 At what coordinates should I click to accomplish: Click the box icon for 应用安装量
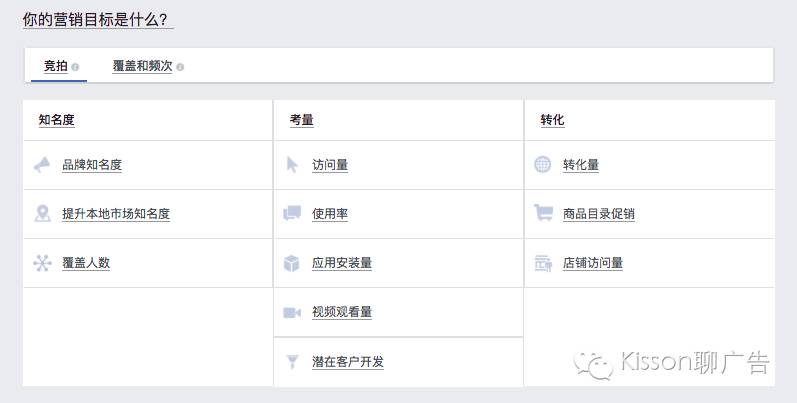[x=292, y=263]
